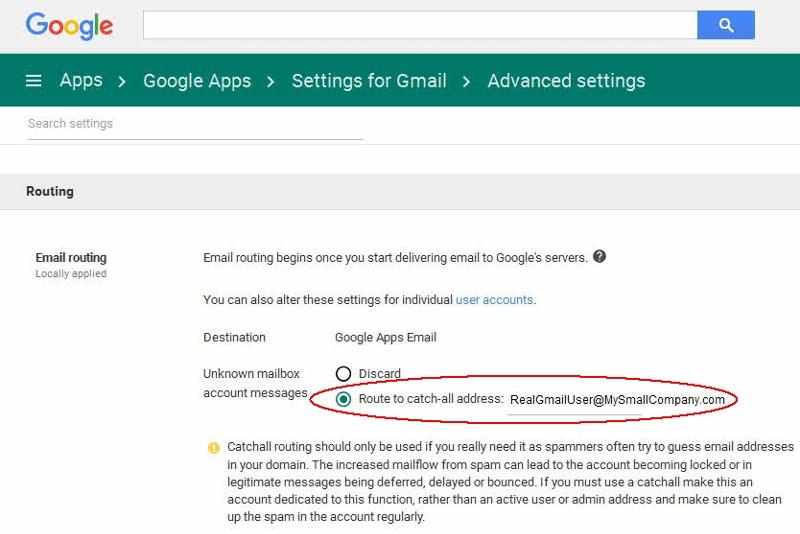Image resolution: width=800 pixels, height=534 pixels.
Task: Click the yellow catchall warning icon
Action: (x=214, y=448)
